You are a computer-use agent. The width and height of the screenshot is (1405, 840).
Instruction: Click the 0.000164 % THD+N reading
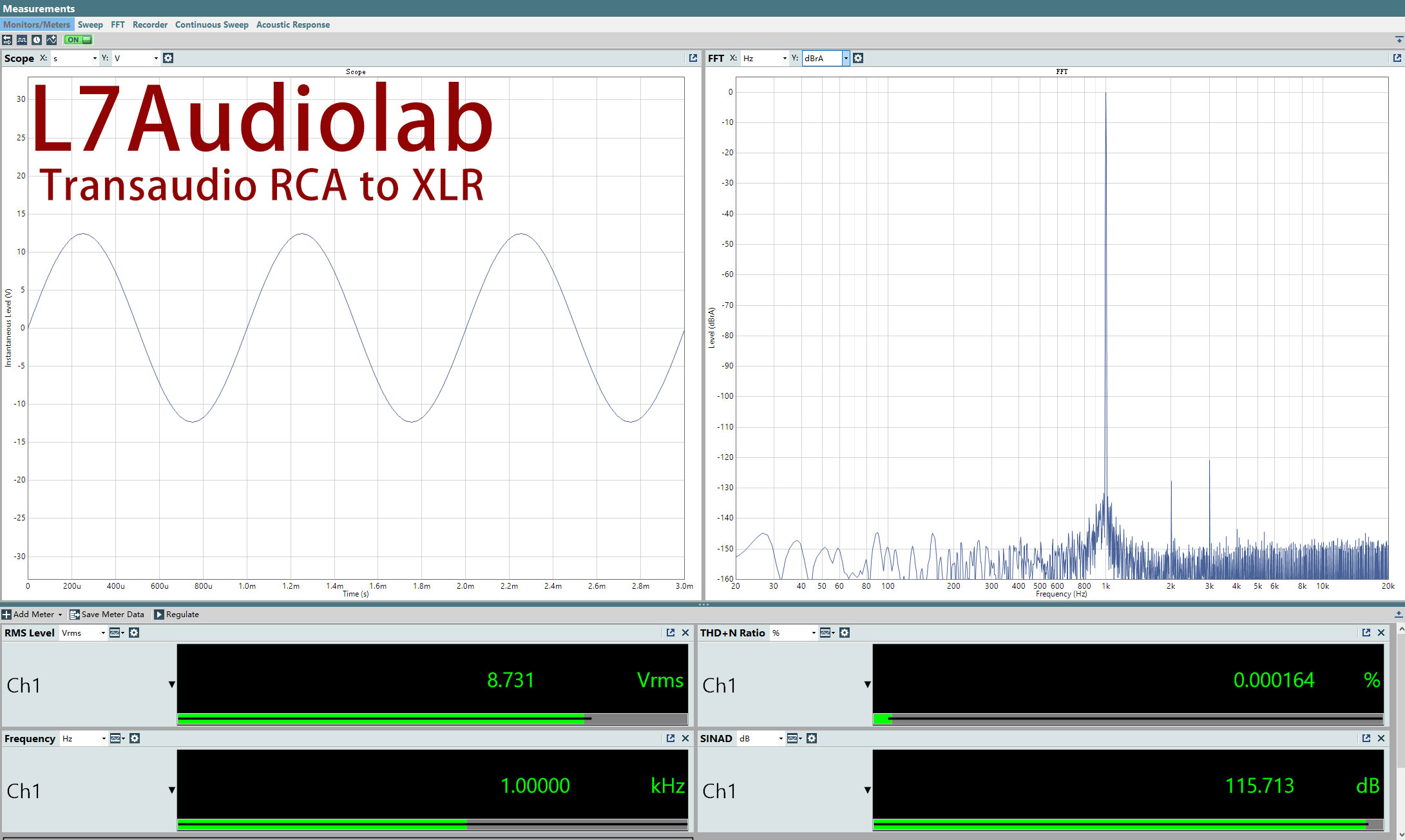coord(1274,680)
